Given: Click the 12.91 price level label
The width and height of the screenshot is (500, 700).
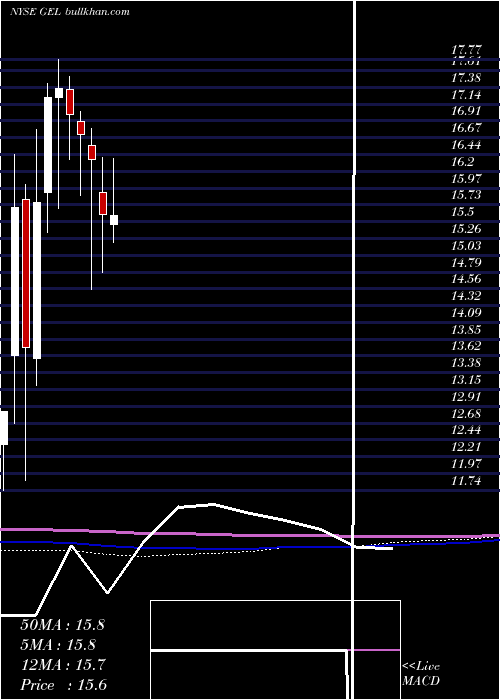Looking at the screenshot, I should (466, 396).
